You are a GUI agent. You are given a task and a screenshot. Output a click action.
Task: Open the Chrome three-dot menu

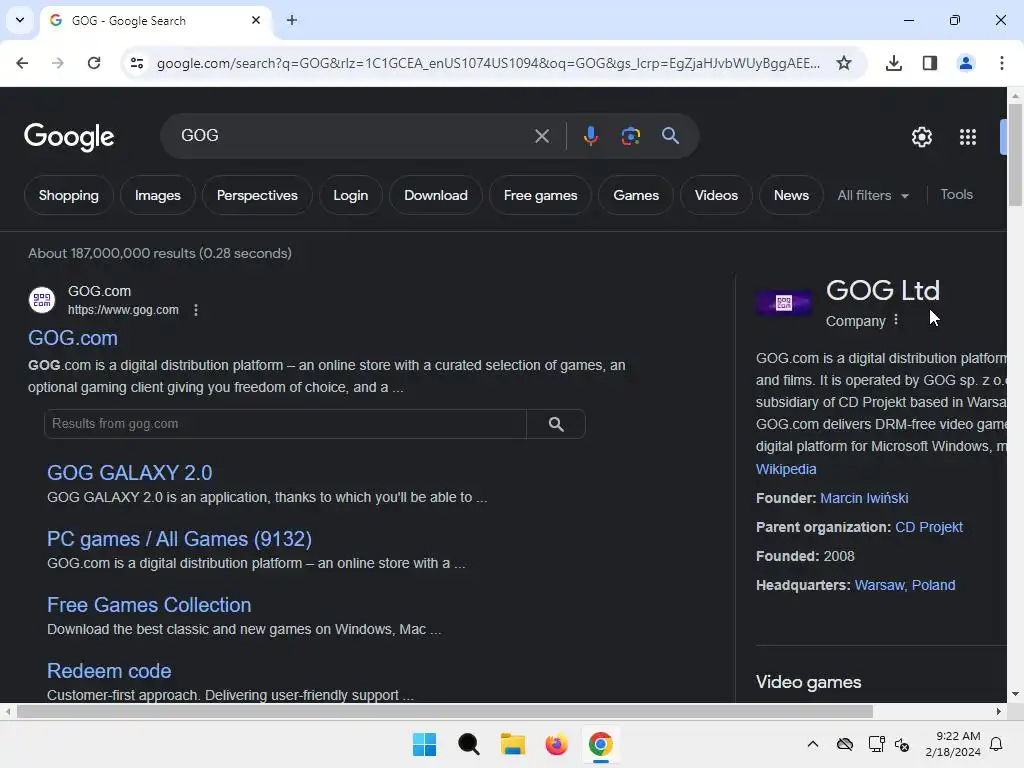1002,63
